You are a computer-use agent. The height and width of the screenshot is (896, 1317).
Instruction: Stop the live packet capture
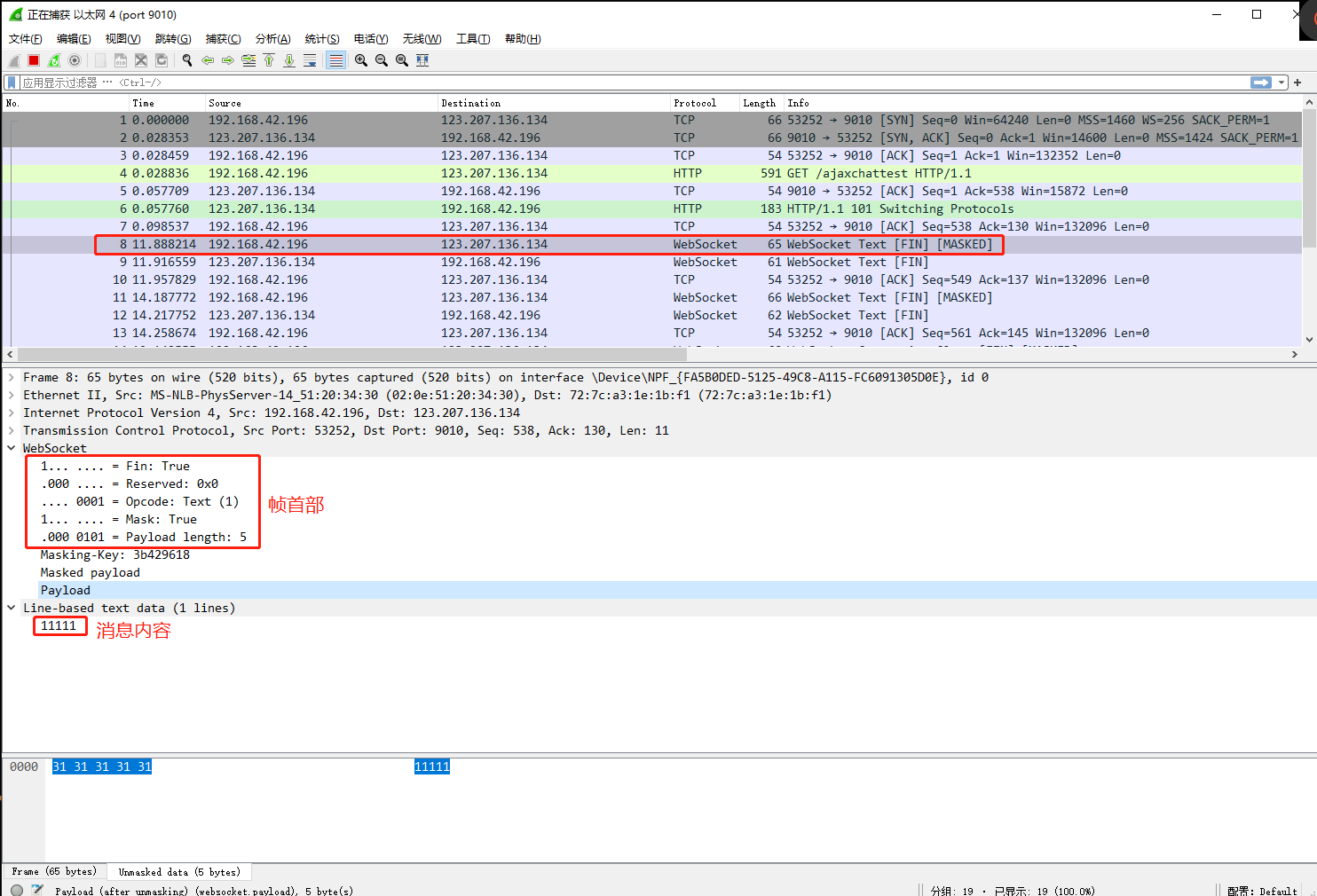(x=33, y=59)
